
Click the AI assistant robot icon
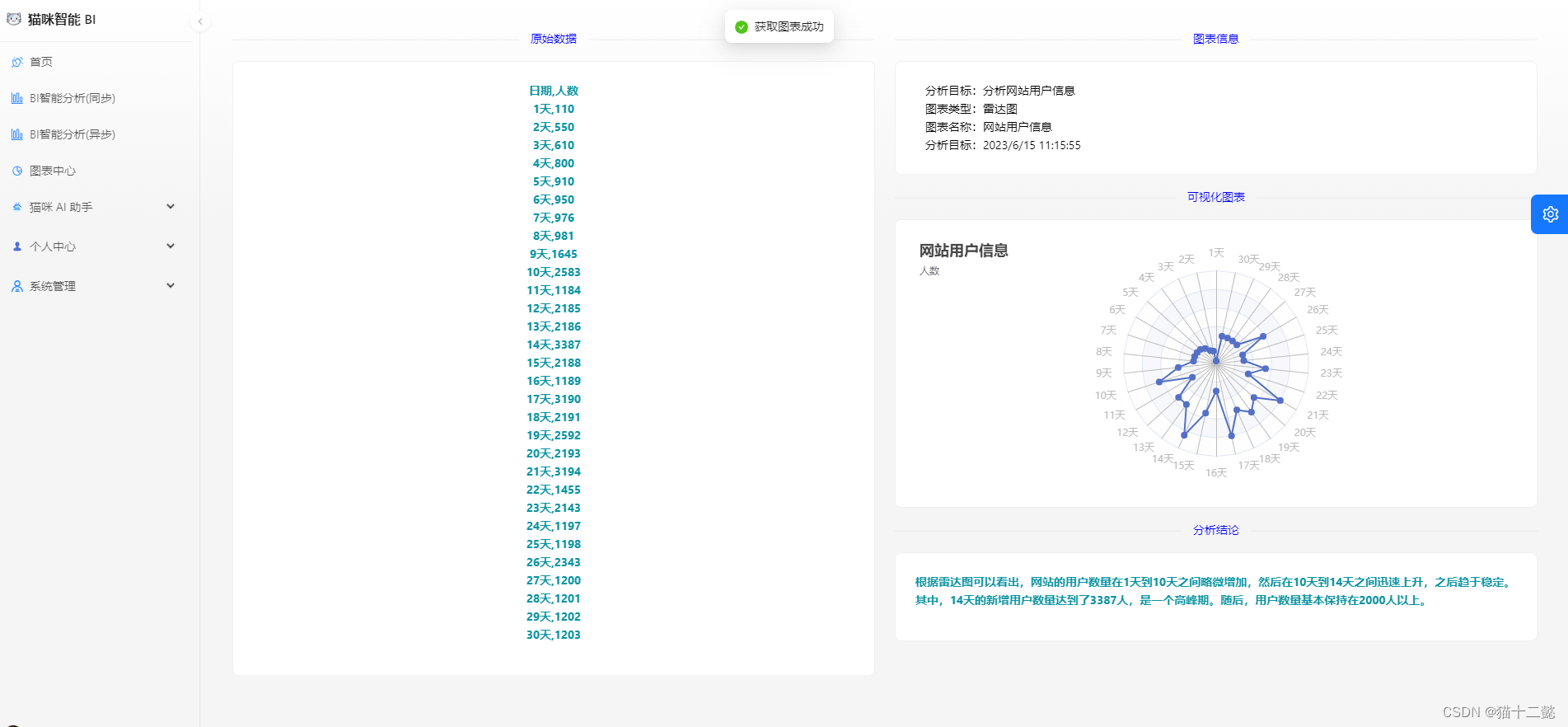pos(17,207)
